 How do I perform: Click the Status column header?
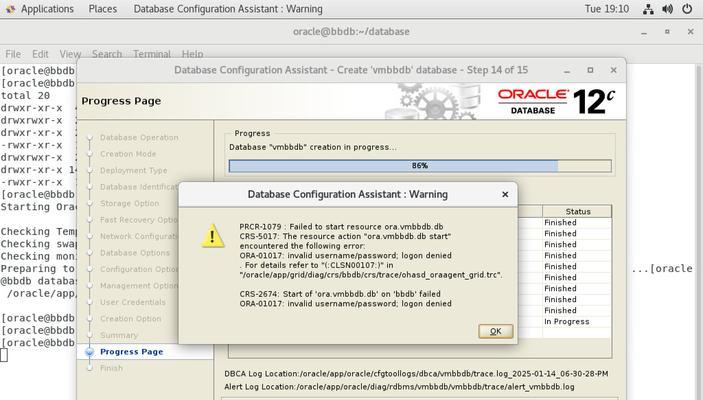(577, 211)
